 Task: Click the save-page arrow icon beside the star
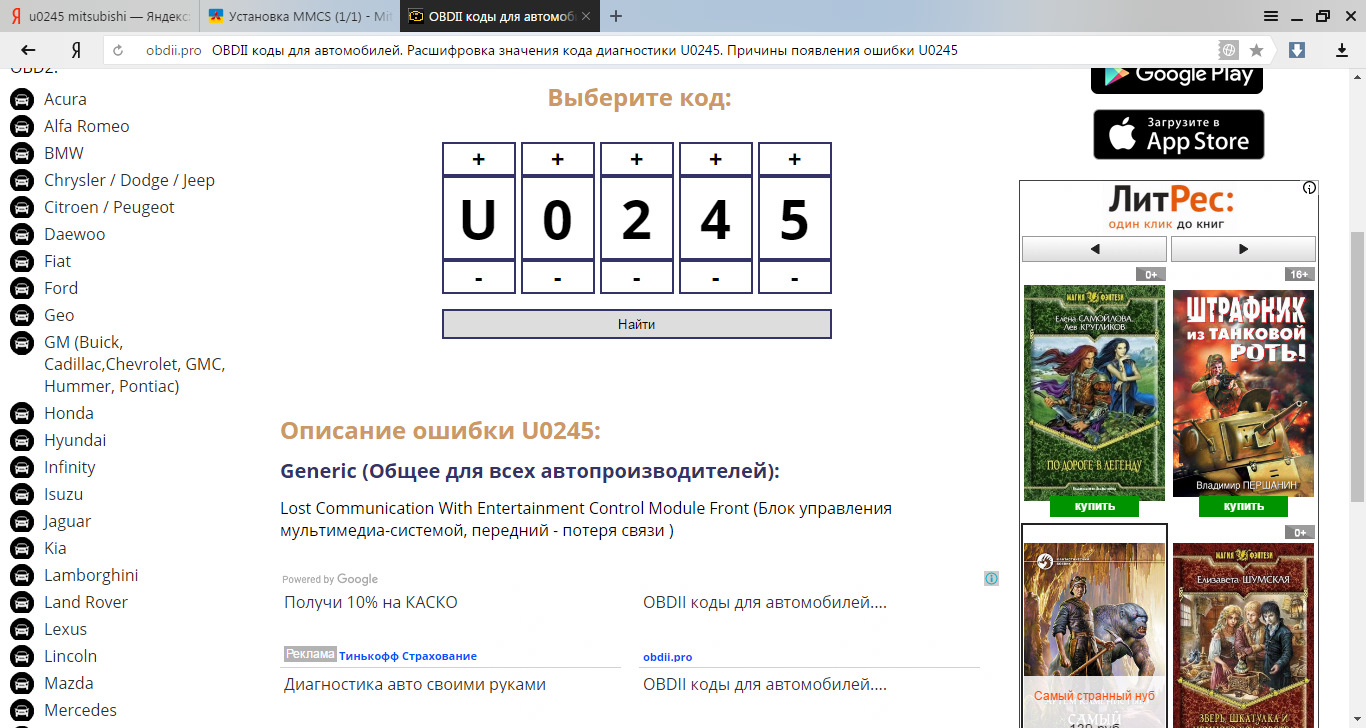pos(1297,50)
